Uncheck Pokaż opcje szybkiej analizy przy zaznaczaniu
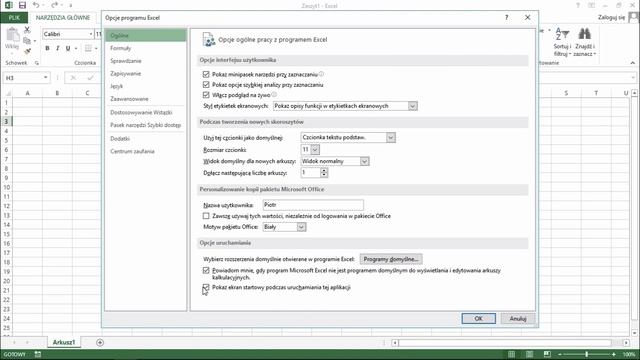Viewport: 640px width, 360px height. [x=206, y=84]
